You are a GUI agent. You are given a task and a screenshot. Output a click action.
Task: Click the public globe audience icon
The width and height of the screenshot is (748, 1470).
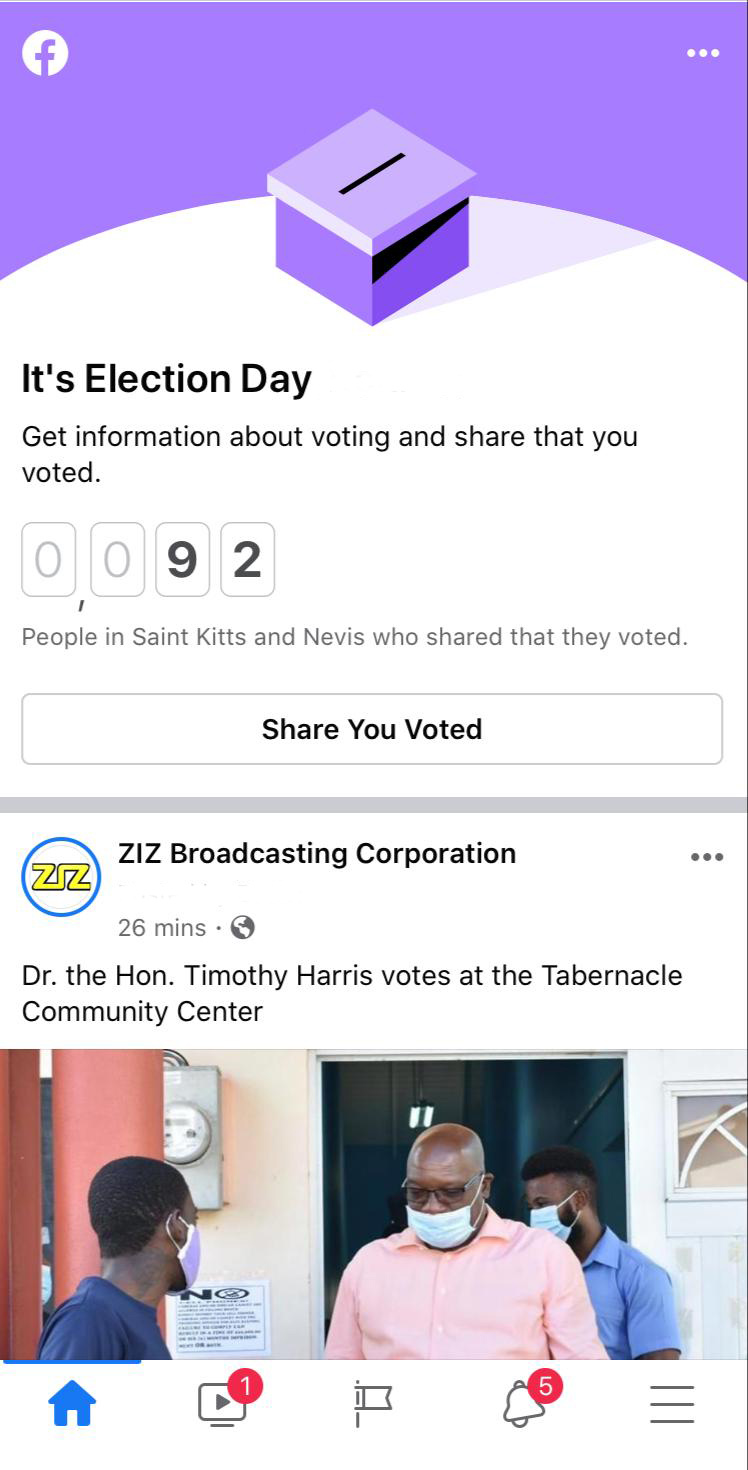tap(243, 928)
